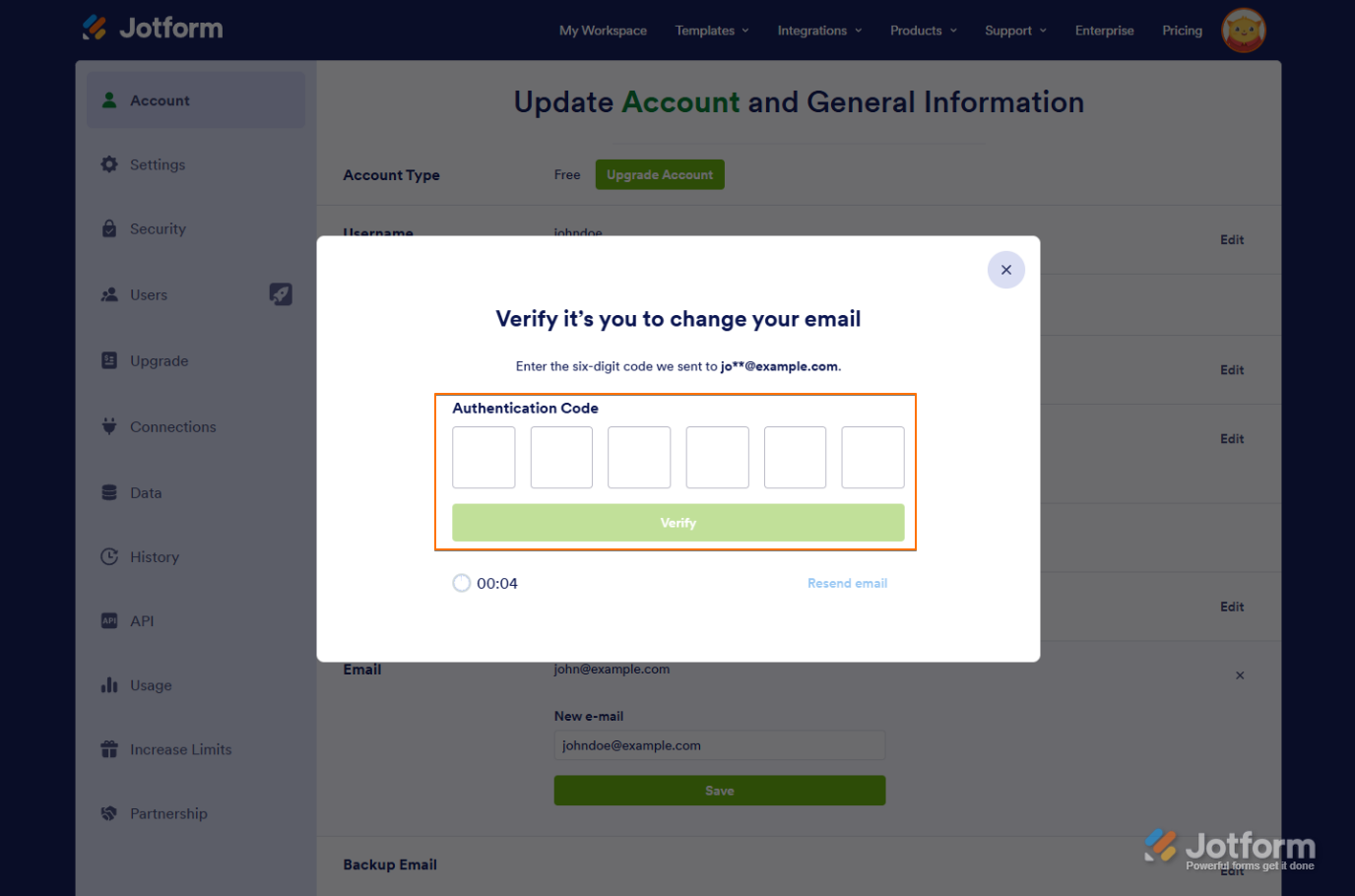Click the Resend email link

click(847, 583)
